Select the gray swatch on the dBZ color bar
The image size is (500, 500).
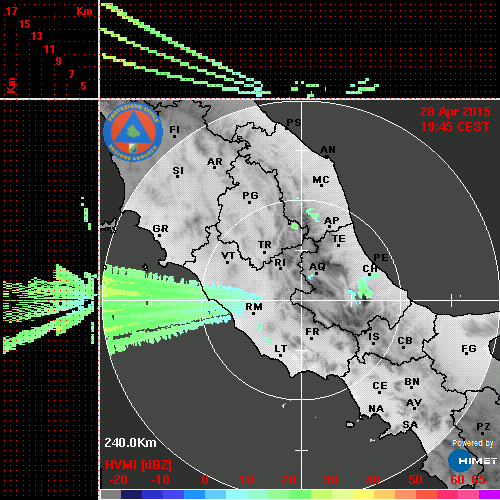point(111,494)
